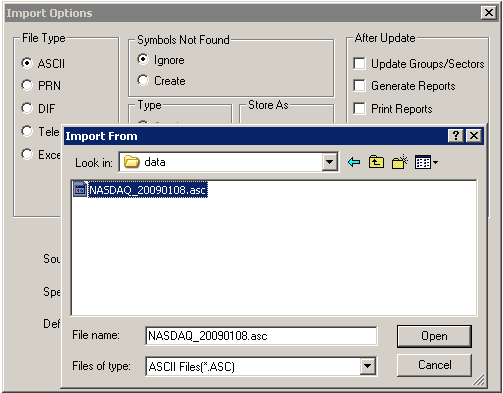This screenshot has height=393, width=503.
Task: Open the Files of type dropdown
Action: pyautogui.click(x=367, y=366)
